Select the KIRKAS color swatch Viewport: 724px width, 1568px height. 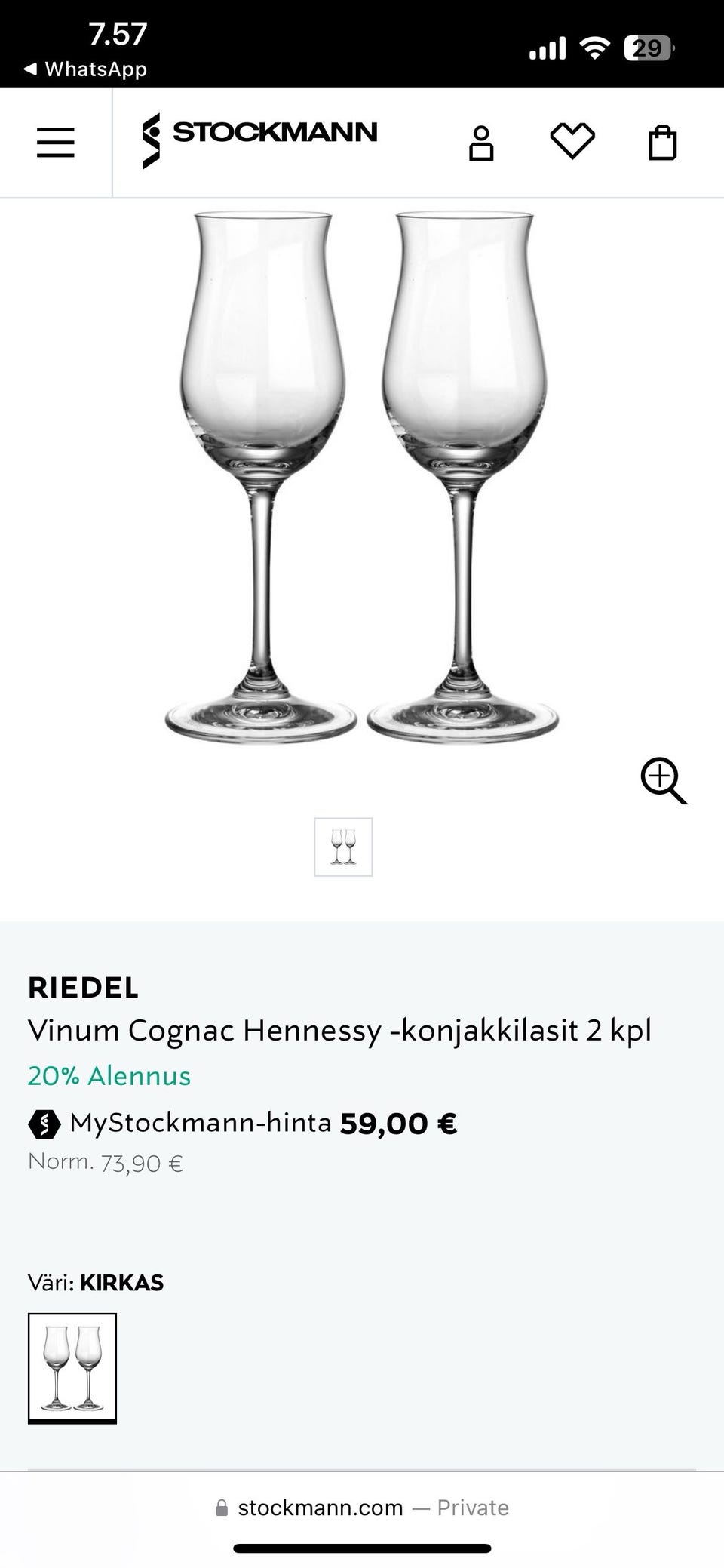[72, 1367]
